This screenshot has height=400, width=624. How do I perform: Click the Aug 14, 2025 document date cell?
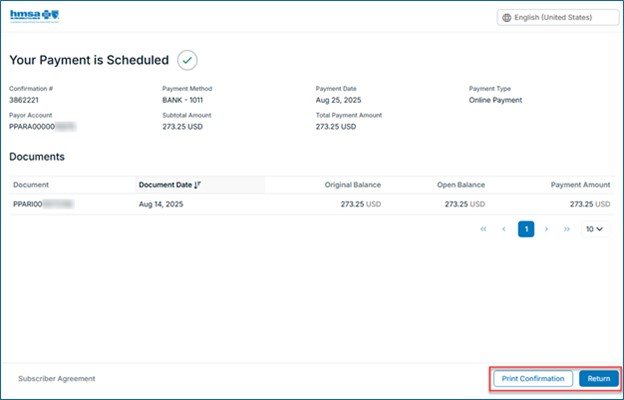click(x=161, y=204)
